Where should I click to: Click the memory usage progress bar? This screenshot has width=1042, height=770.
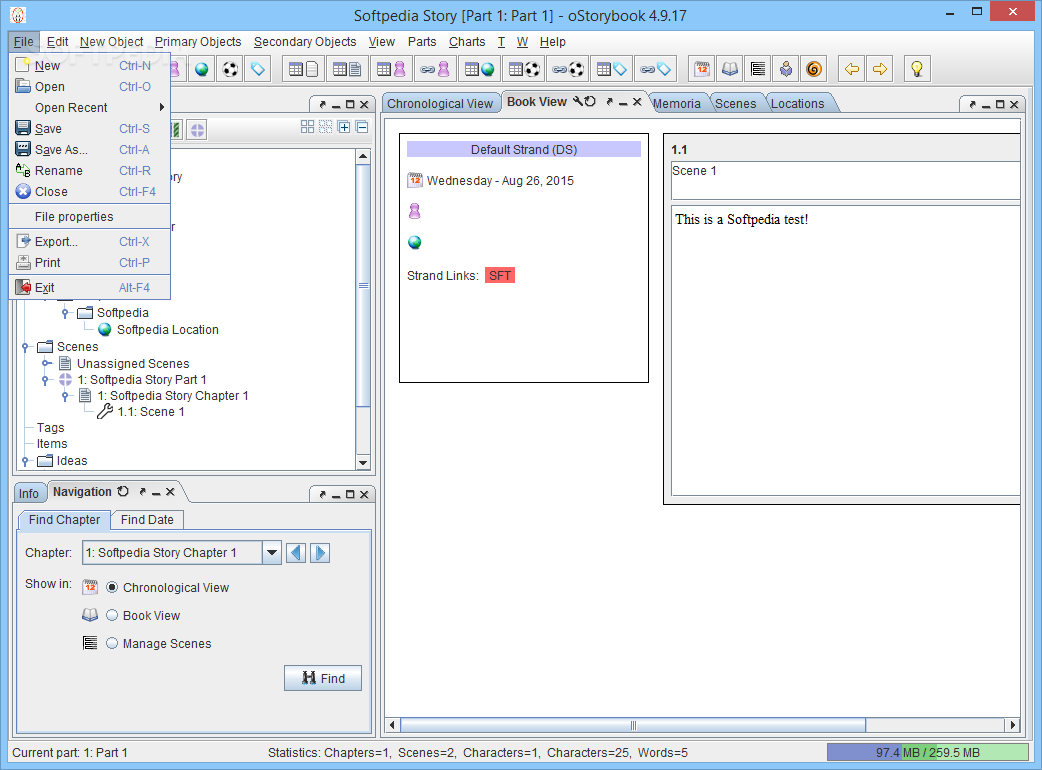coord(928,753)
